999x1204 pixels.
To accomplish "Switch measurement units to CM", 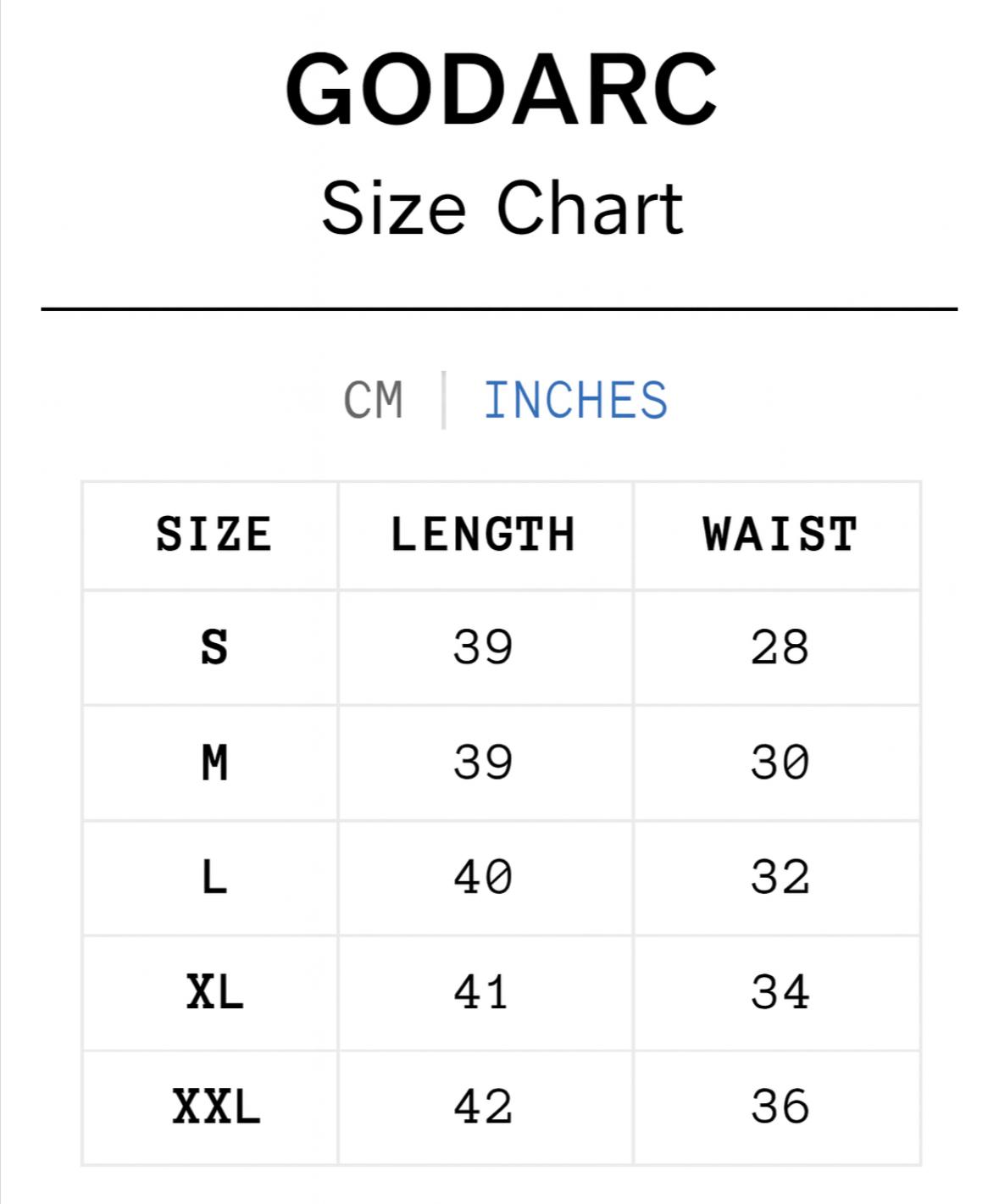I will (x=374, y=400).
